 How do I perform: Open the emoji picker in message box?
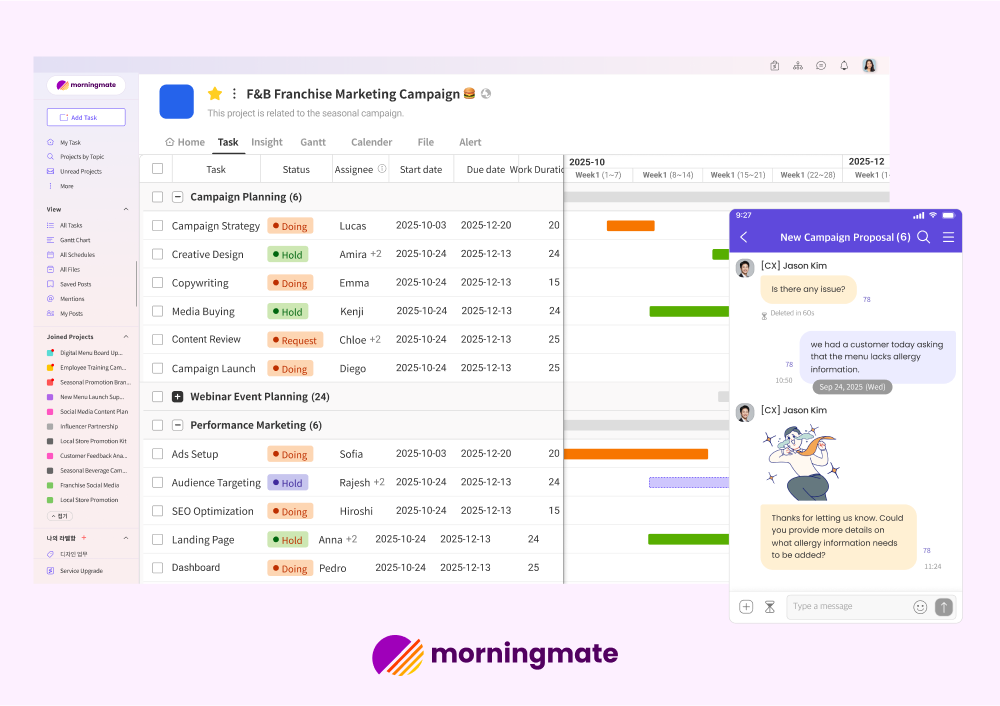(x=920, y=607)
